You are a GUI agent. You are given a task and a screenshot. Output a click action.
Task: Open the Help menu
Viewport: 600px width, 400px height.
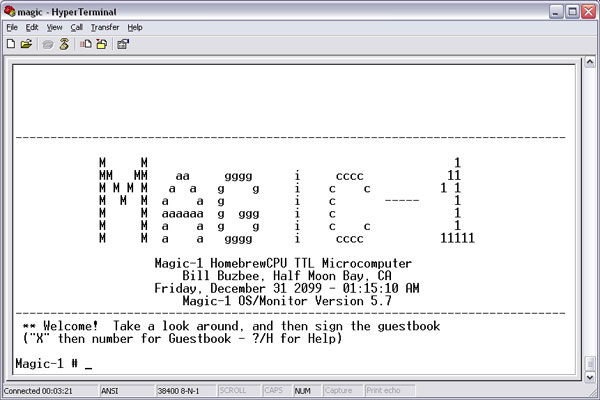click(135, 27)
